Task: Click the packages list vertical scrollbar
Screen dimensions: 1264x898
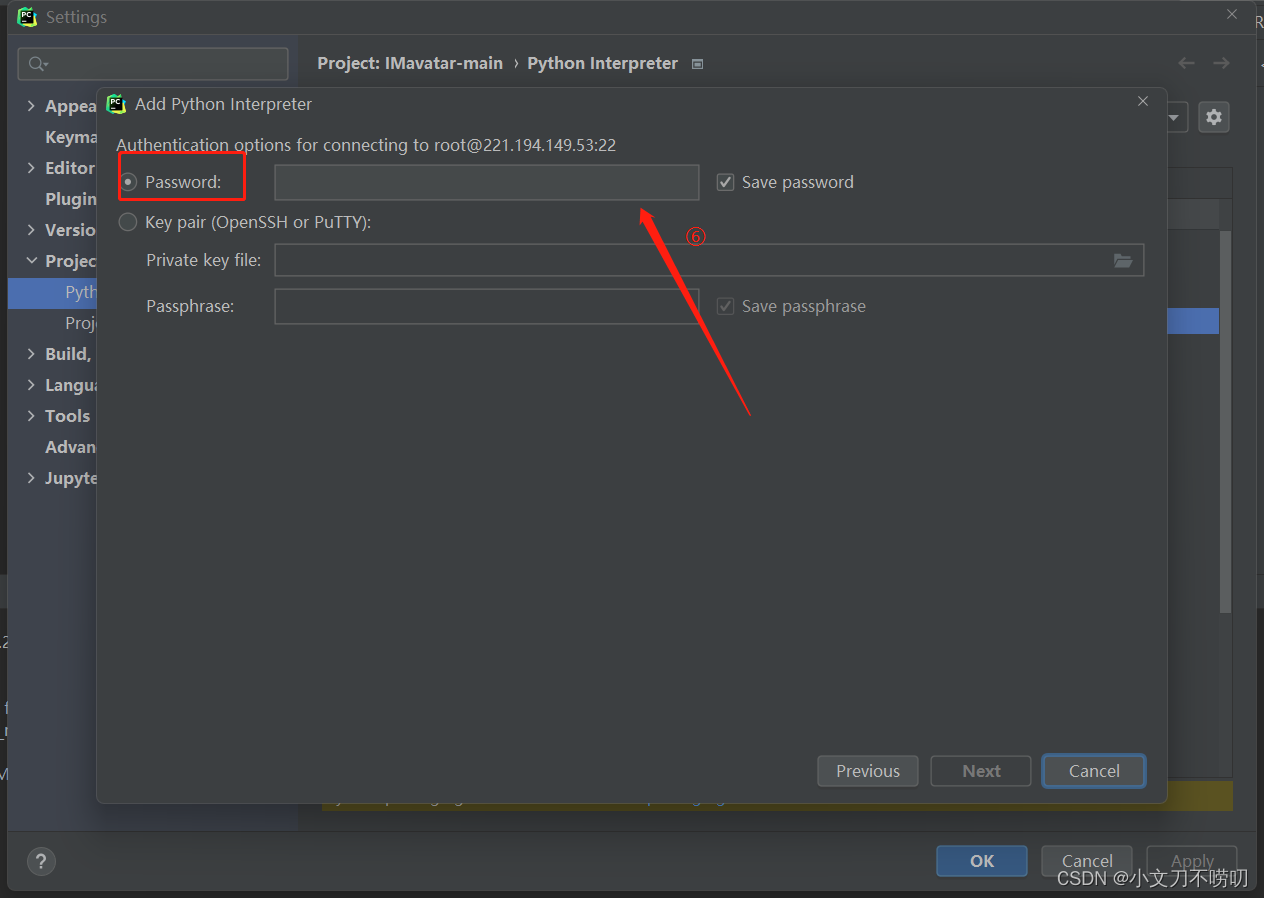Action: click(x=1226, y=420)
